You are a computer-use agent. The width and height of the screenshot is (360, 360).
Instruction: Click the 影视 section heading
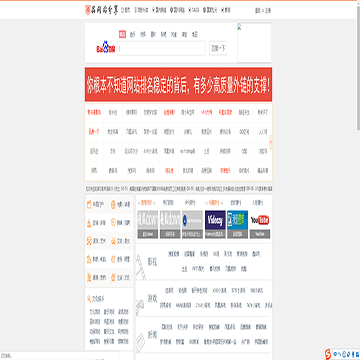coord(152,262)
